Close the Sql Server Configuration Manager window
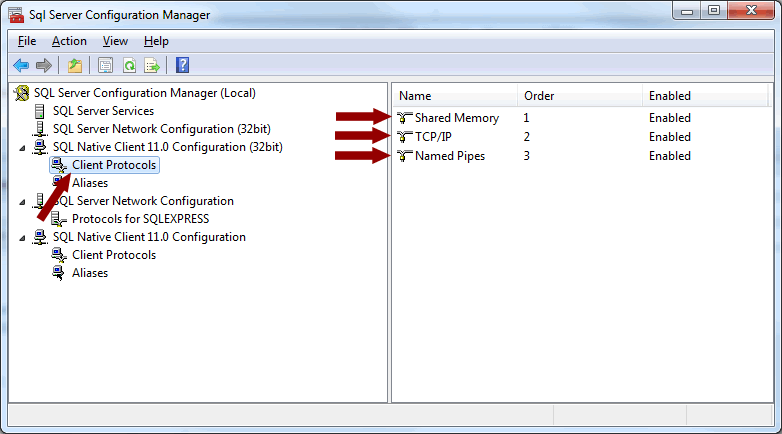The width and height of the screenshot is (782, 434). 751,11
